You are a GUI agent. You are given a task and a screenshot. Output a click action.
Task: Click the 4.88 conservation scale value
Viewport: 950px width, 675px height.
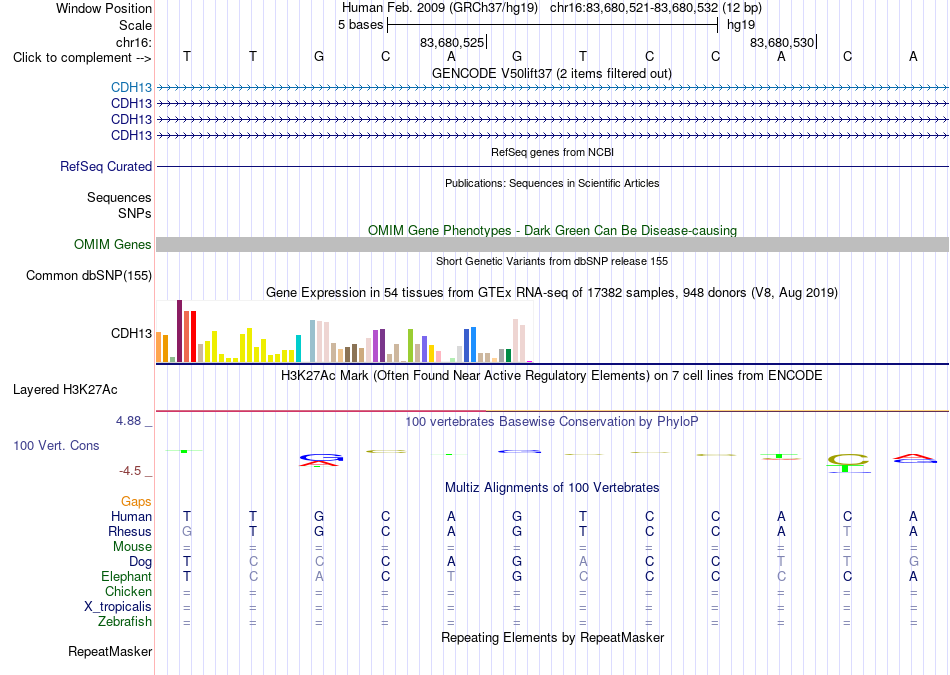pyautogui.click(x=128, y=421)
